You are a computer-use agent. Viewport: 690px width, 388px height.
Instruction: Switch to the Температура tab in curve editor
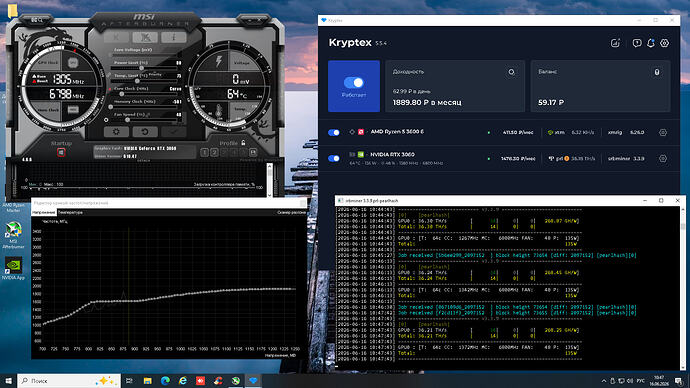[70, 212]
